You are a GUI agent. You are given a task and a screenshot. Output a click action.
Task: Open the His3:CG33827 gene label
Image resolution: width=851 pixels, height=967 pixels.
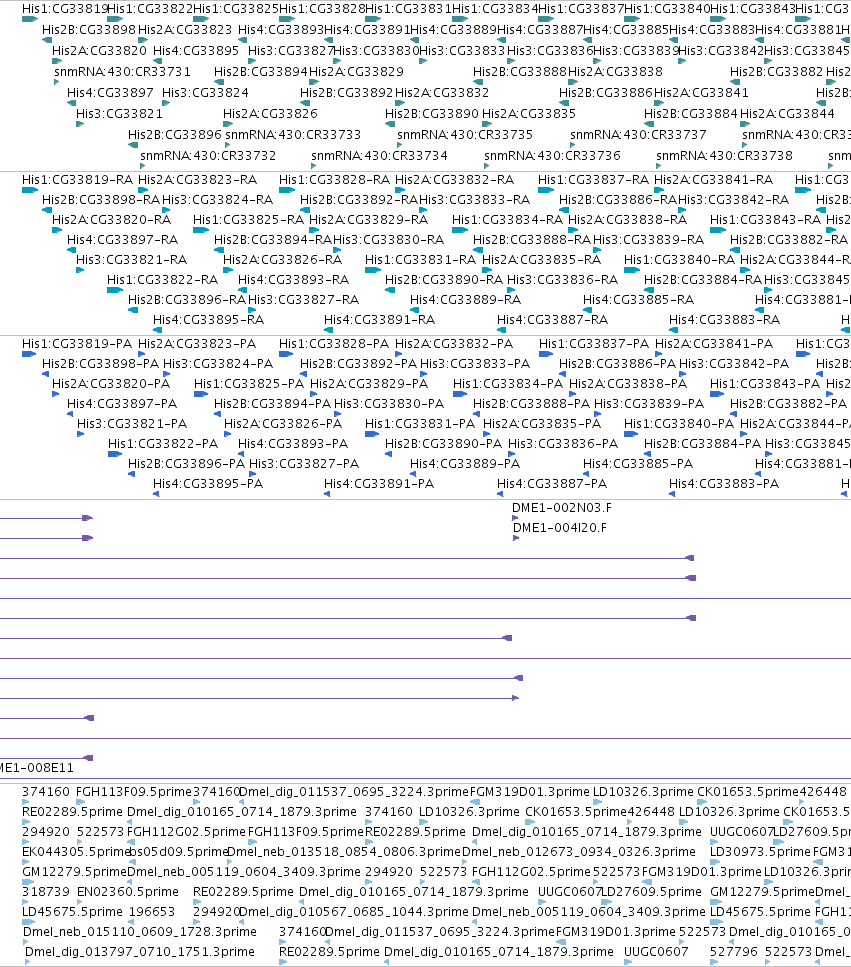[x=291, y=51]
